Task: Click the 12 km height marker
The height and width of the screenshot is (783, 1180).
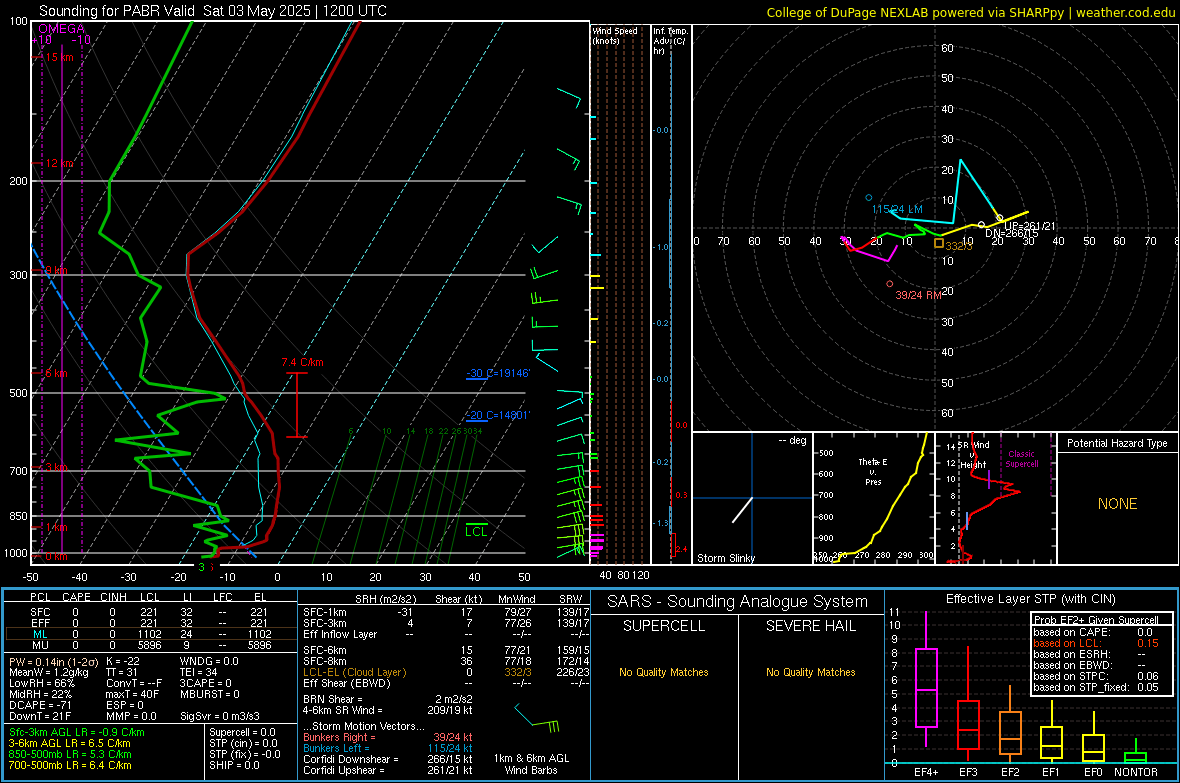Action: 59,163
